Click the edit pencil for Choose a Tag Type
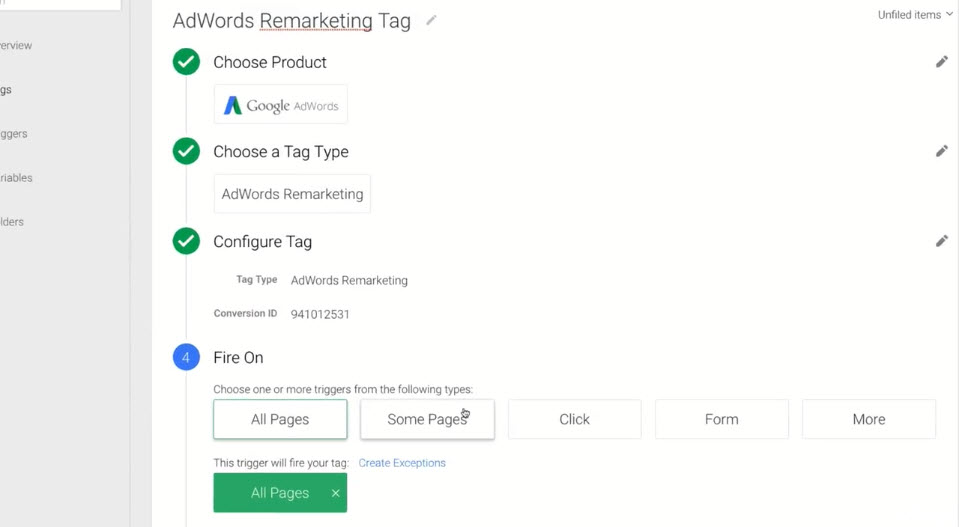 [941, 151]
